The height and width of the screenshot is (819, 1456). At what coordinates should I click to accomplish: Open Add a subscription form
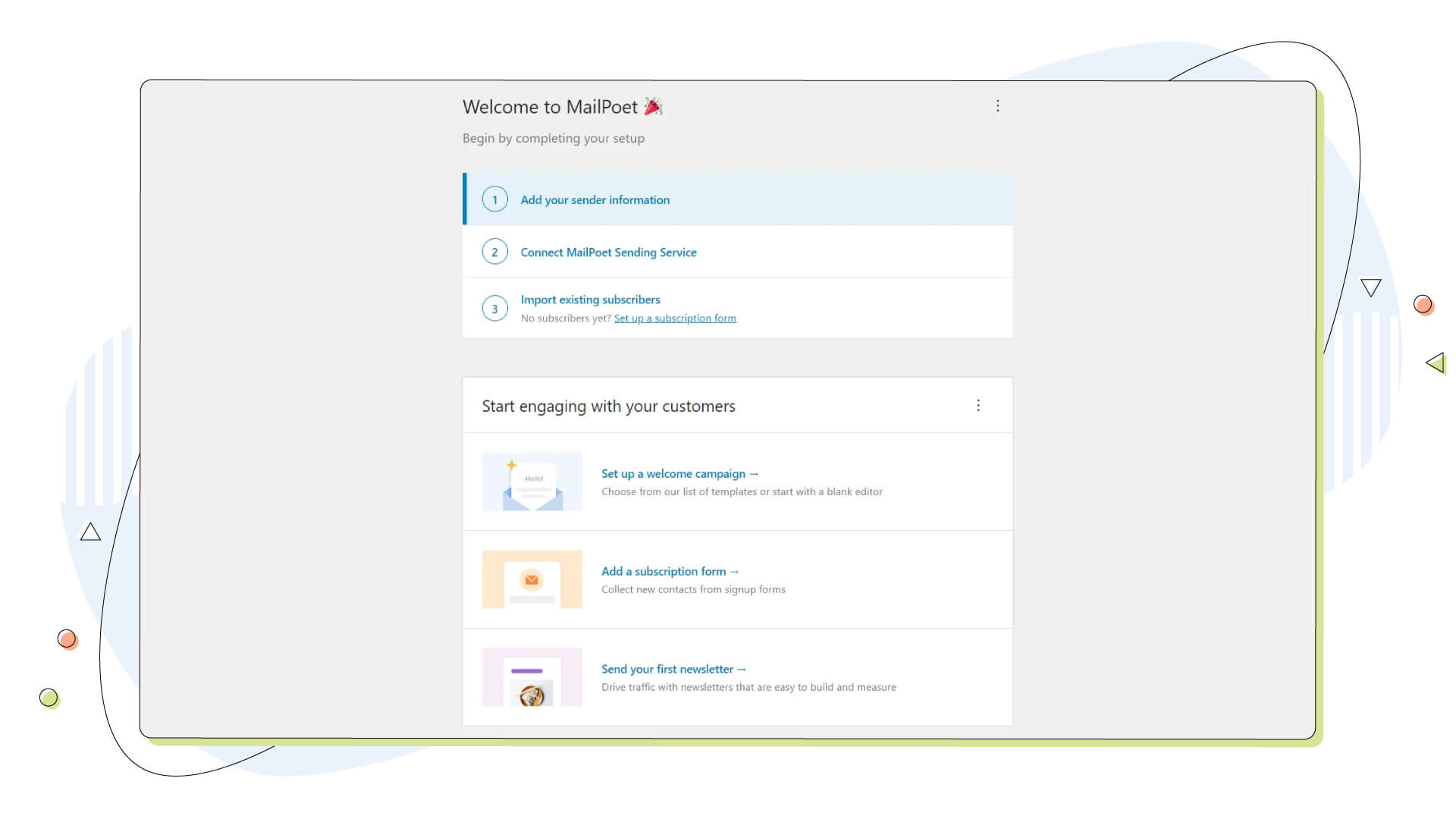click(x=670, y=571)
